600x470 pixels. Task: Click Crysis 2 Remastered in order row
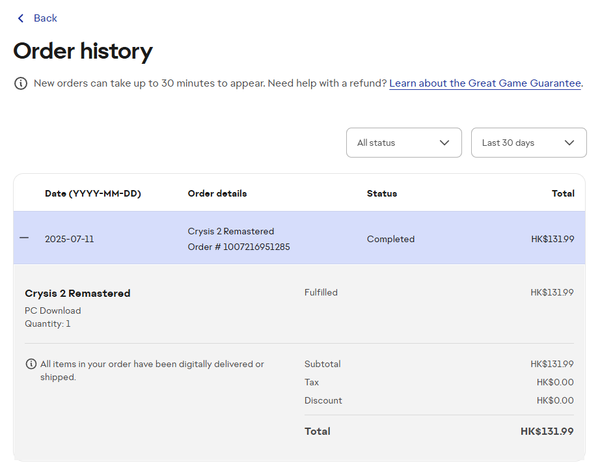point(231,232)
